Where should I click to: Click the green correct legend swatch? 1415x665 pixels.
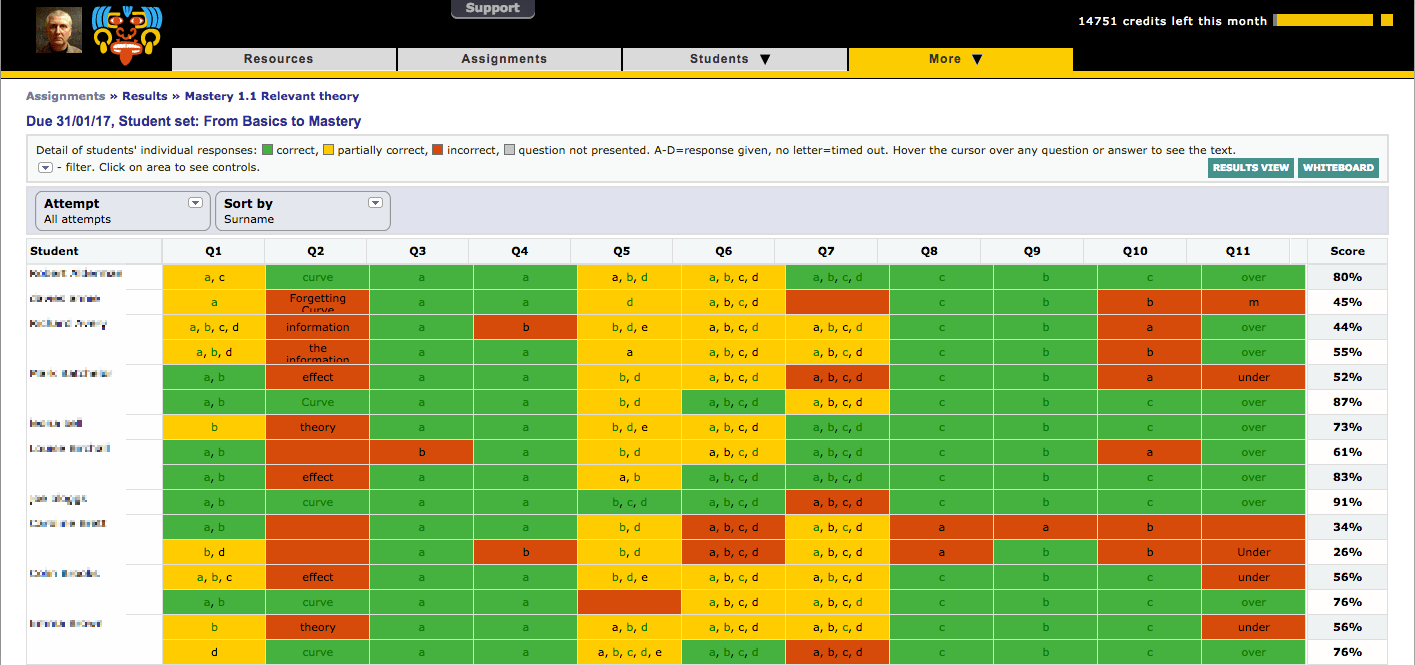click(x=267, y=150)
